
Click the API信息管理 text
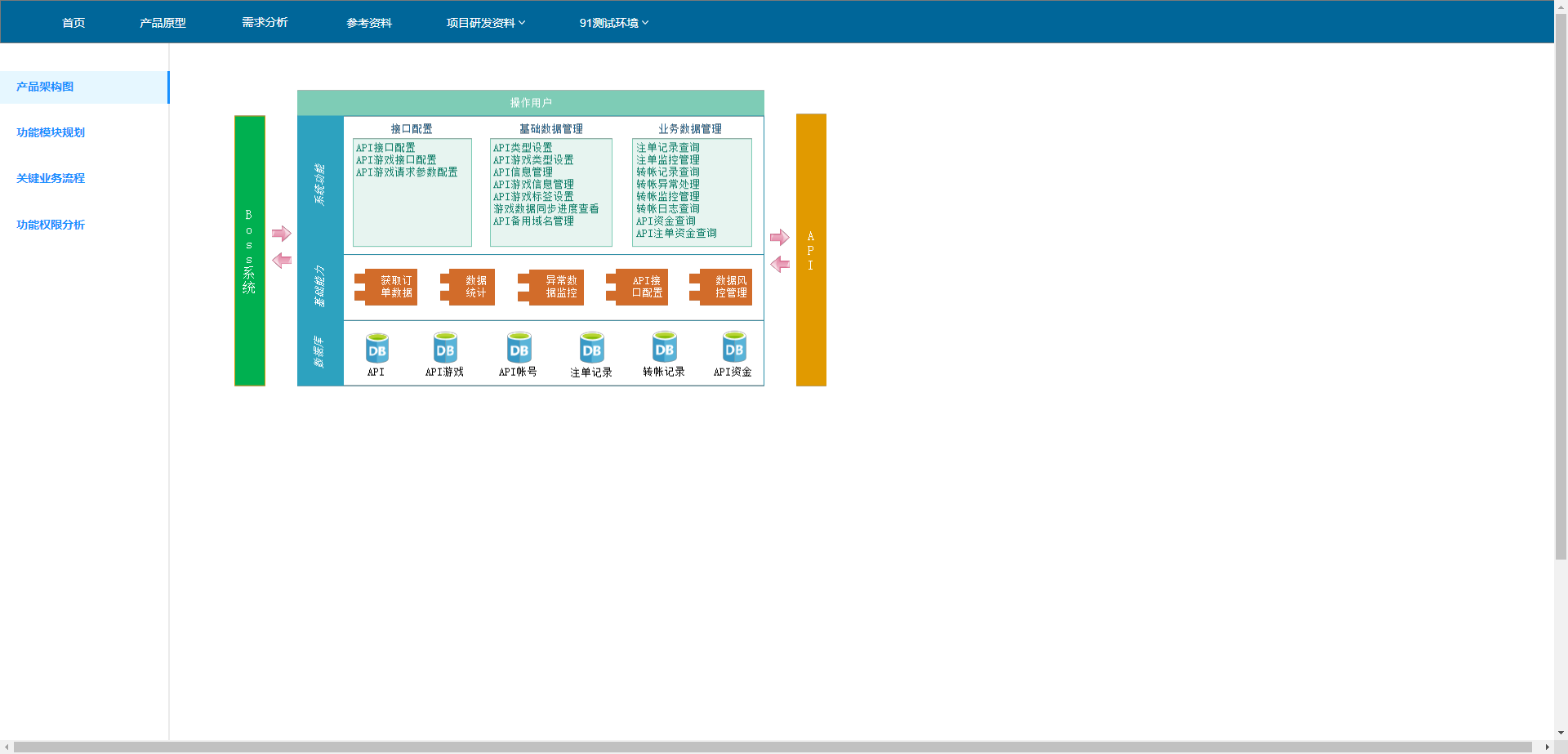[x=523, y=172]
